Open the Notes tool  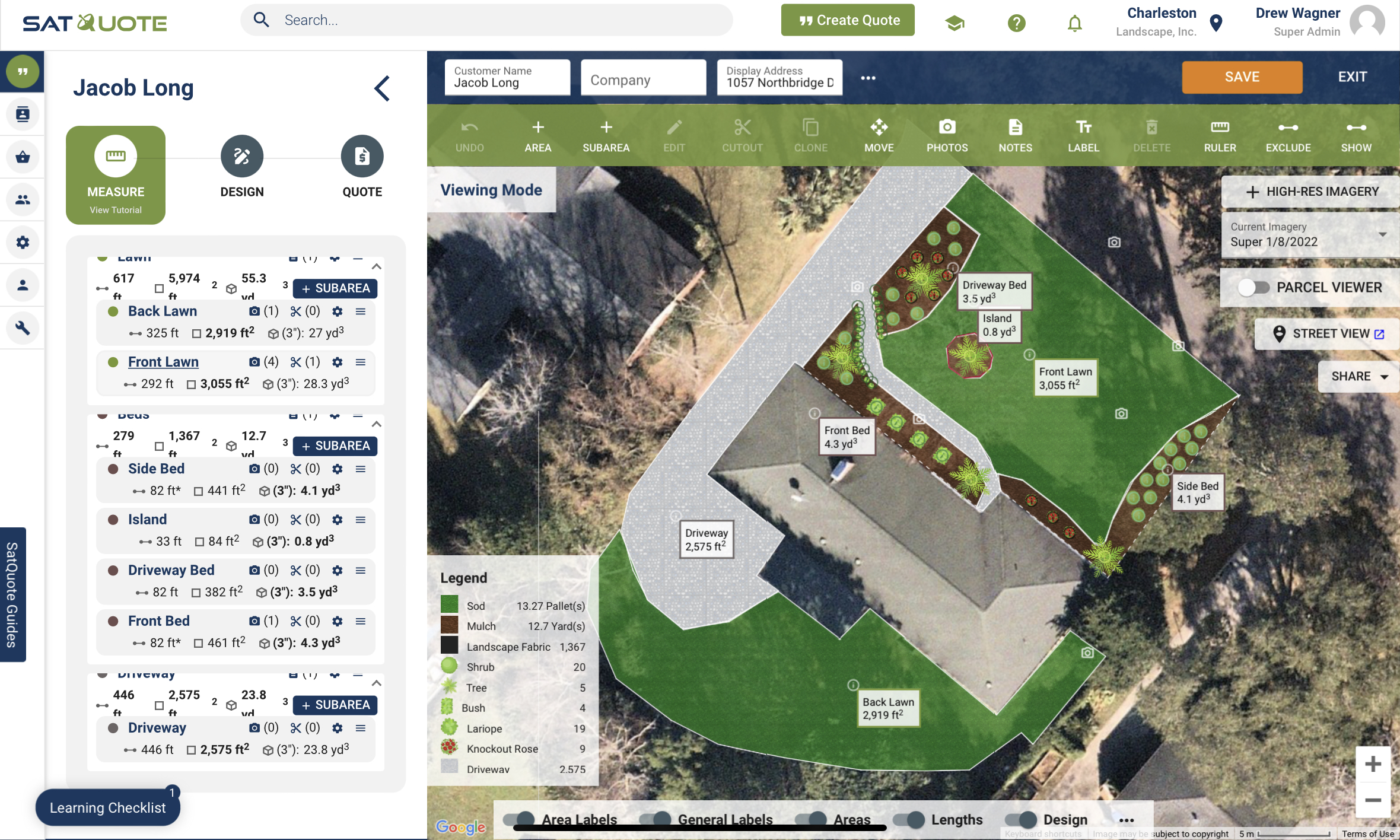pyautogui.click(x=1015, y=135)
